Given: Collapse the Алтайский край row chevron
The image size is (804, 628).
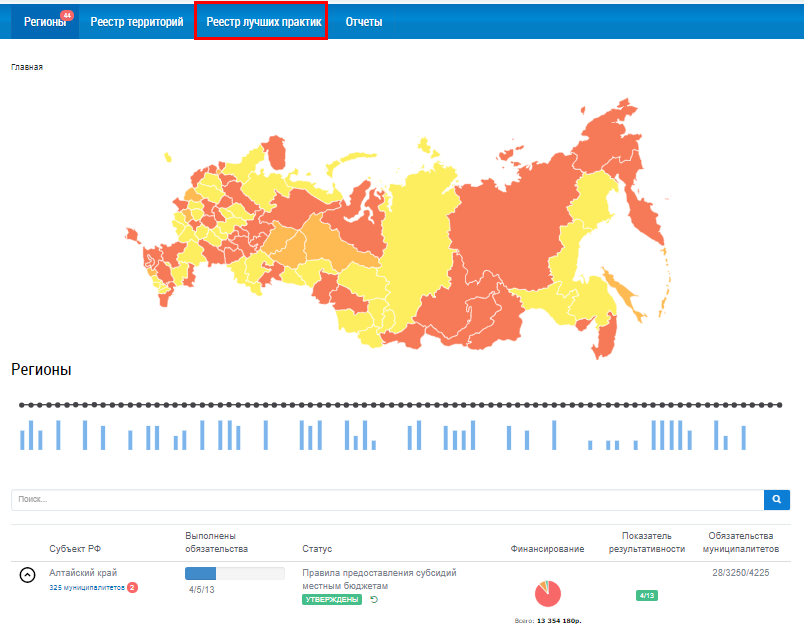Looking at the screenshot, I should coord(28,575).
